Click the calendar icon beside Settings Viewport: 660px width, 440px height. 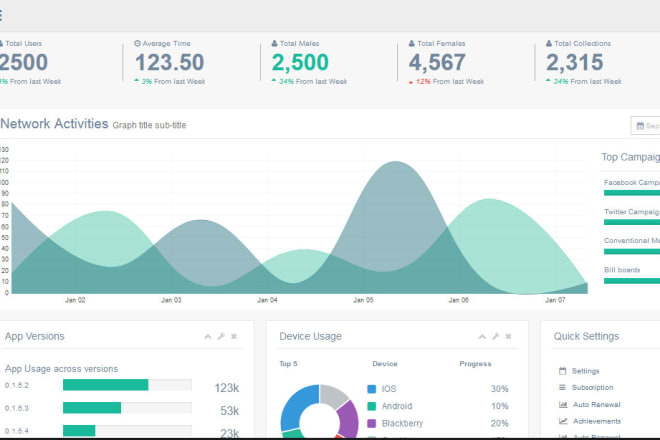tap(563, 371)
